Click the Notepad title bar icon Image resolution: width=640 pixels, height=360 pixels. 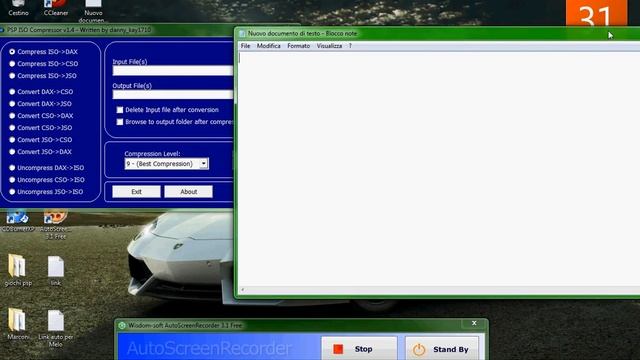242,33
